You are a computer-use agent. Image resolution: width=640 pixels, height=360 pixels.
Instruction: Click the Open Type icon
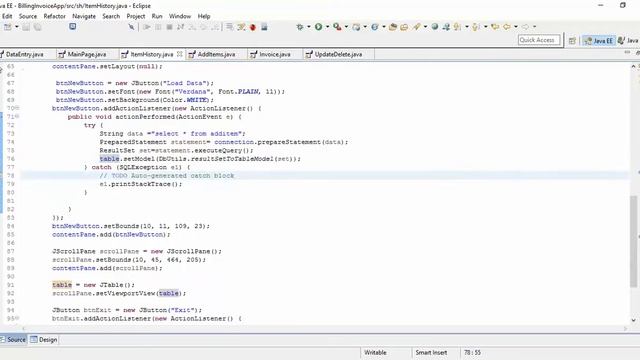coord(393,27)
